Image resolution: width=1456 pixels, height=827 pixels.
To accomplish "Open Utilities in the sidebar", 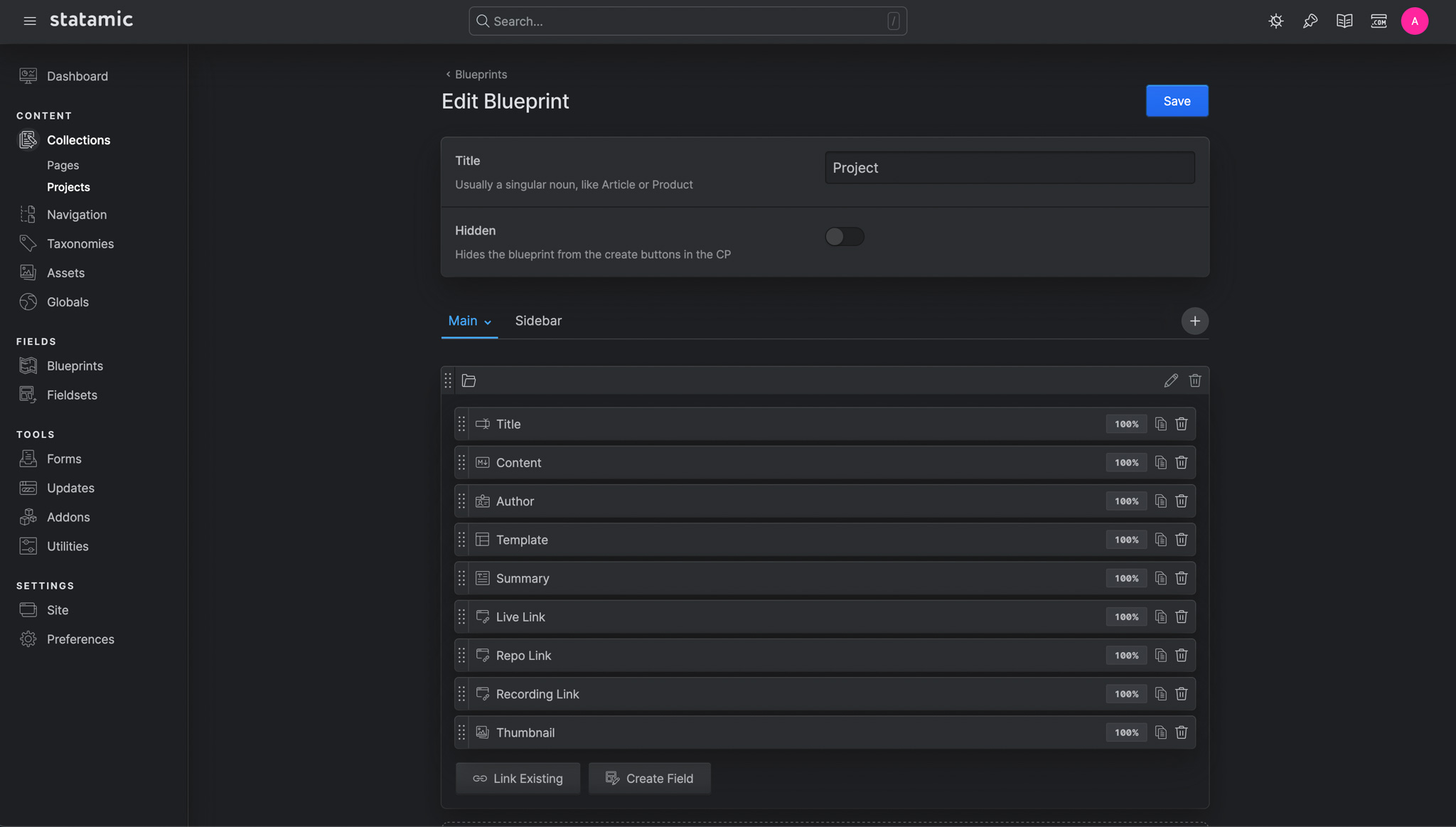I will [68, 547].
